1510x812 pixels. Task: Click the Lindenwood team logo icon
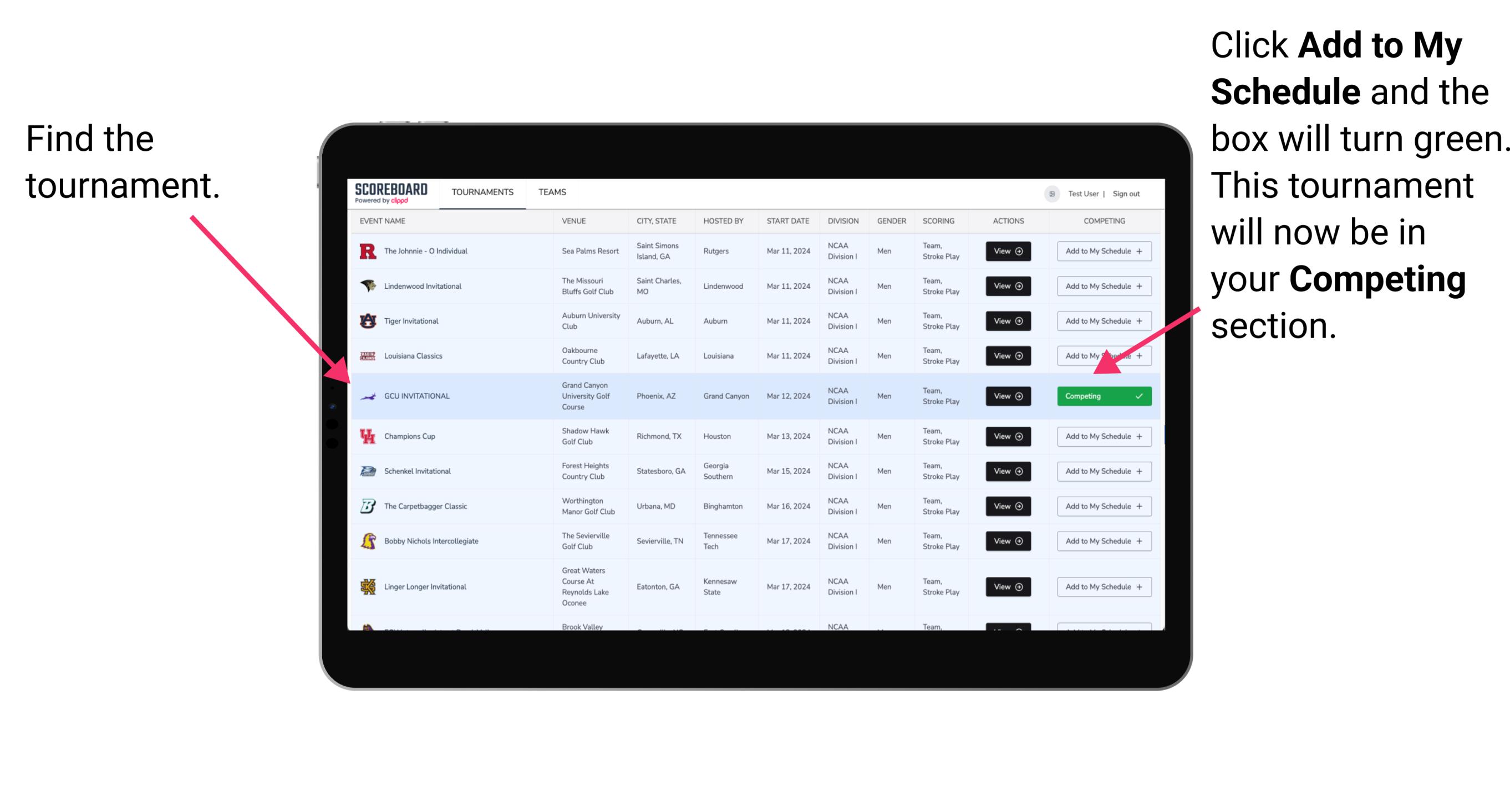[x=368, y=286]
